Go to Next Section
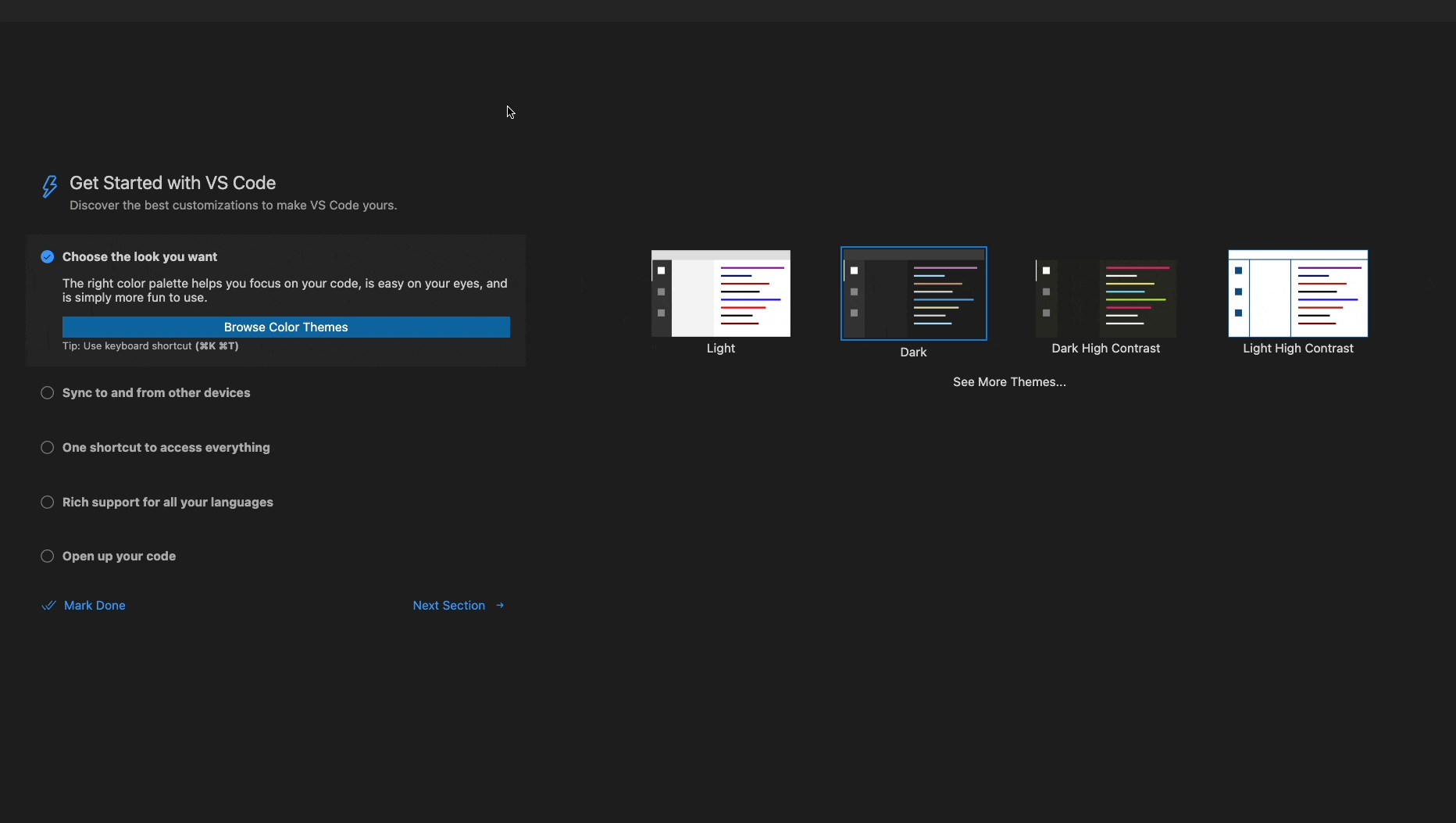This screenshot has height=823, width=1456. pos(449,606)
